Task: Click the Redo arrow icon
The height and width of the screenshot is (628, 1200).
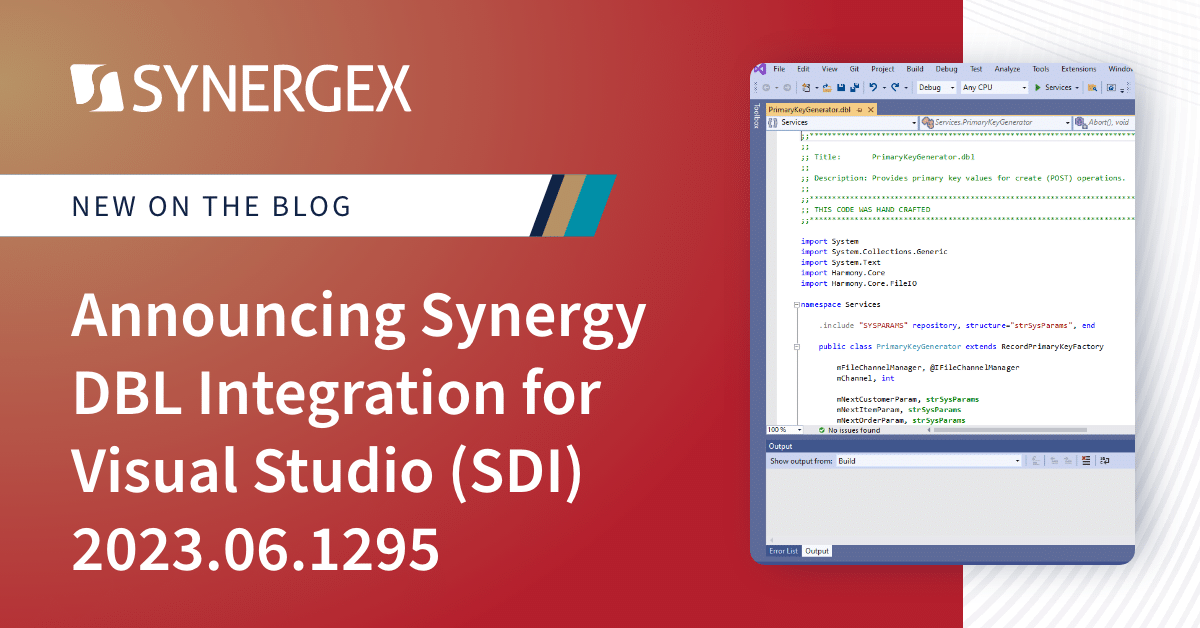Action: pyautogui.click(x=895, y=88)
